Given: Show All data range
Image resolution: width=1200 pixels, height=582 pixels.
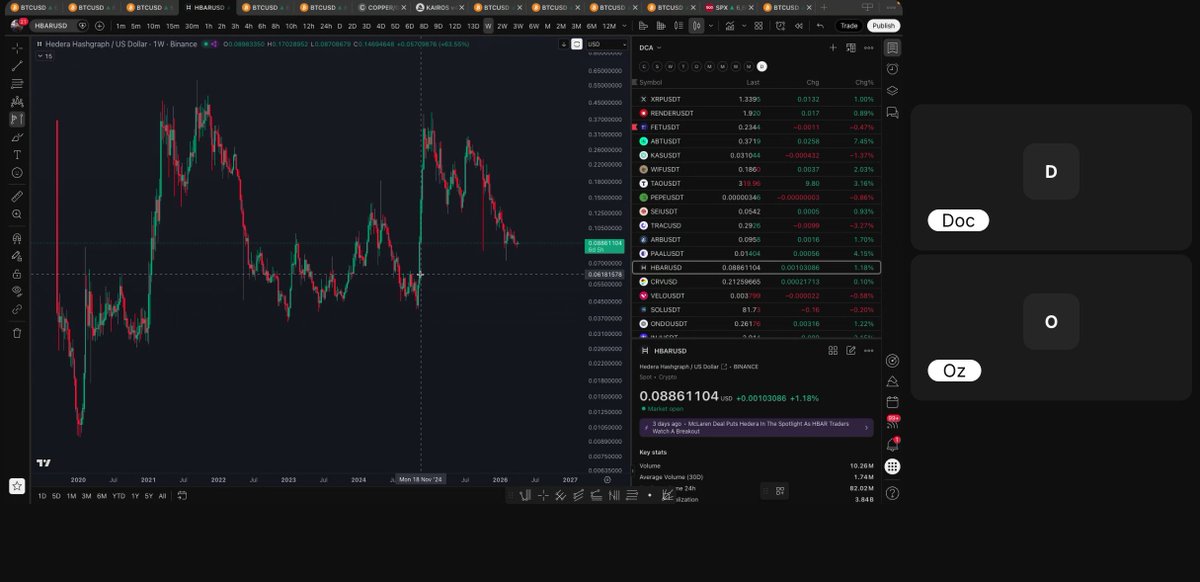Looking at the screenshot, I should (x=163, y=496).
